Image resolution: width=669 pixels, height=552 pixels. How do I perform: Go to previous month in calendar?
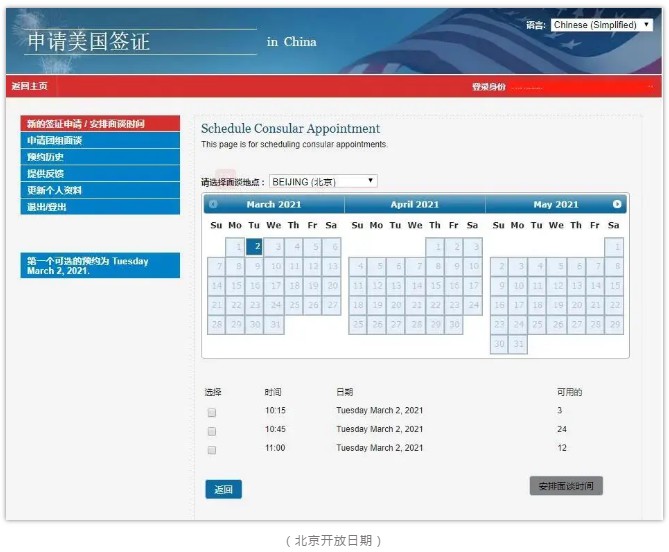pos(213,204)
